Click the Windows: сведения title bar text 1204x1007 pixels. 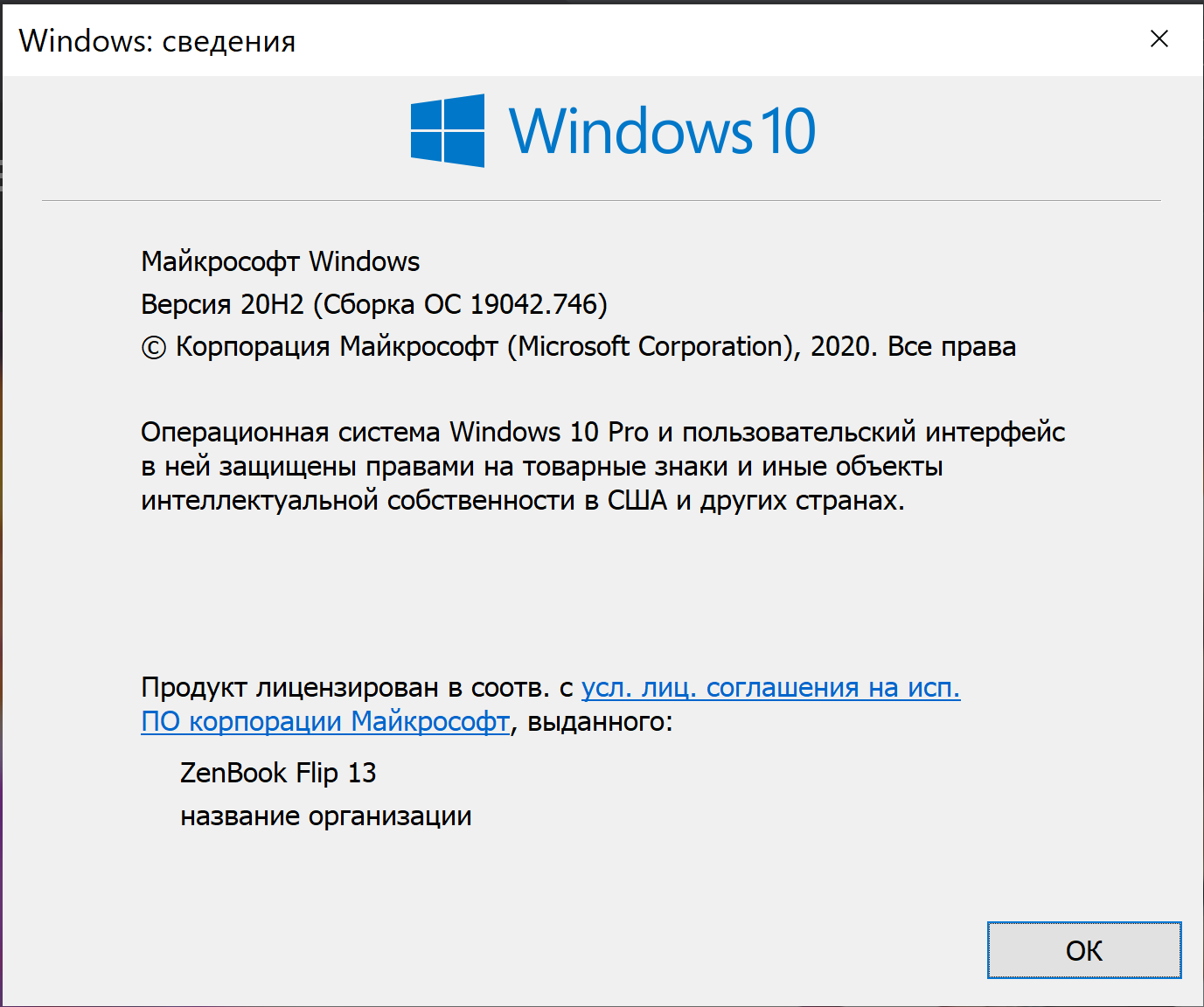pyautogui.click(x=157, y=40)
